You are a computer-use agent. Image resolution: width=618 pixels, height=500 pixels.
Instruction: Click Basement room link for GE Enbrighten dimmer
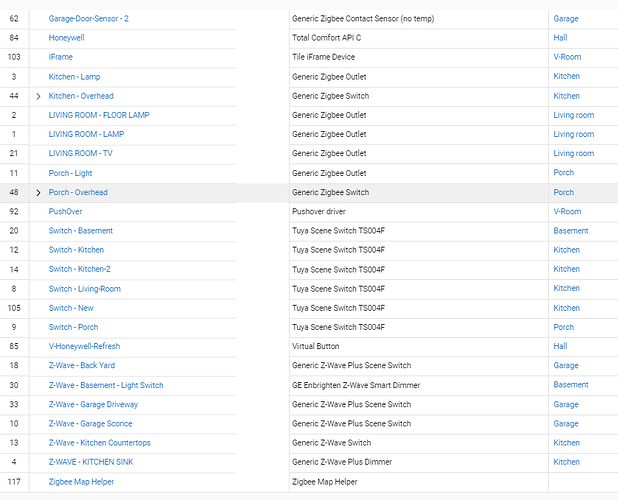tap(571, 385)
